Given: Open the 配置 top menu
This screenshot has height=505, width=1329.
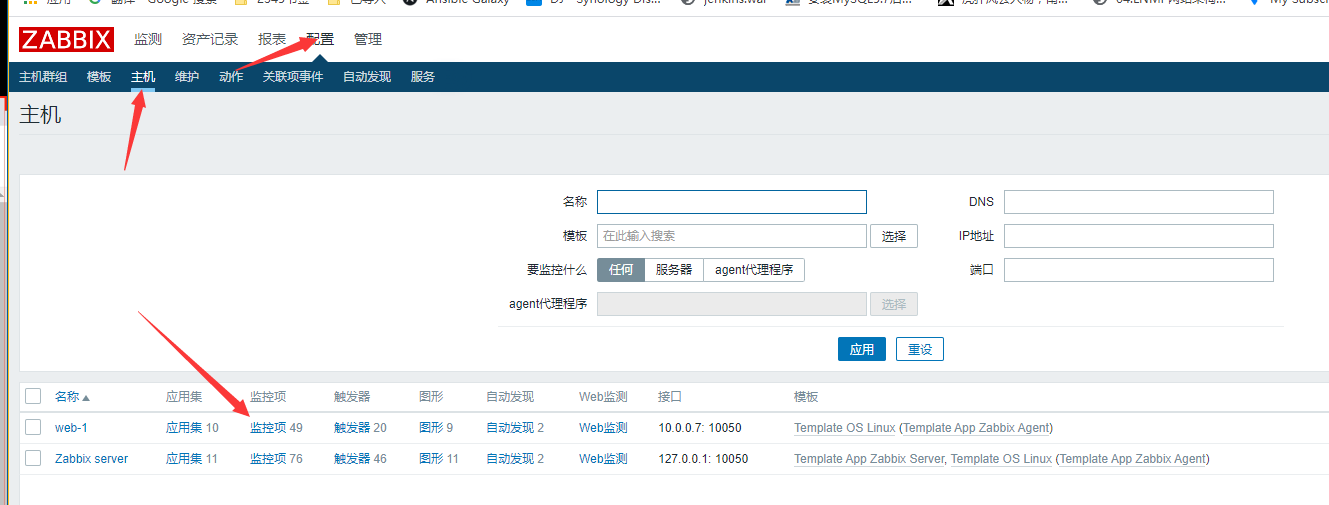Looking at the screenshot, I should click(x=320, y=40).
